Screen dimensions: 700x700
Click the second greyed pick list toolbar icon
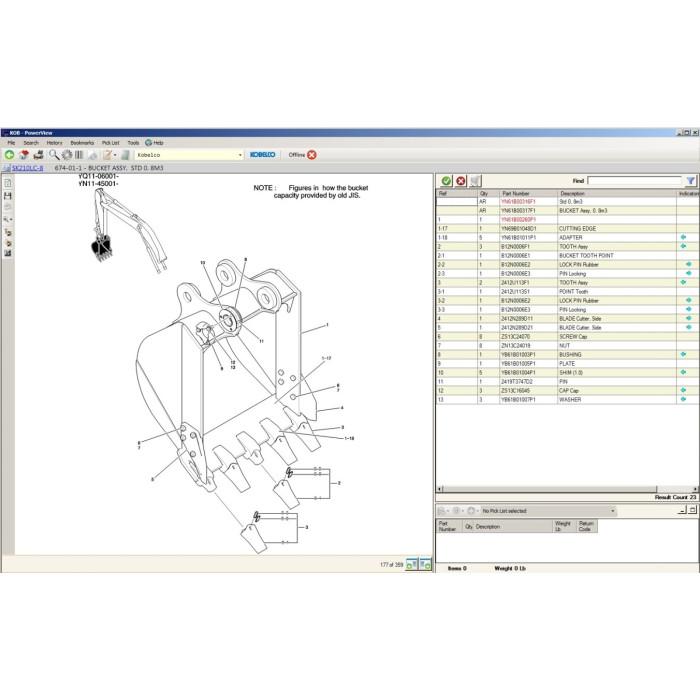(x=456, y=511)
